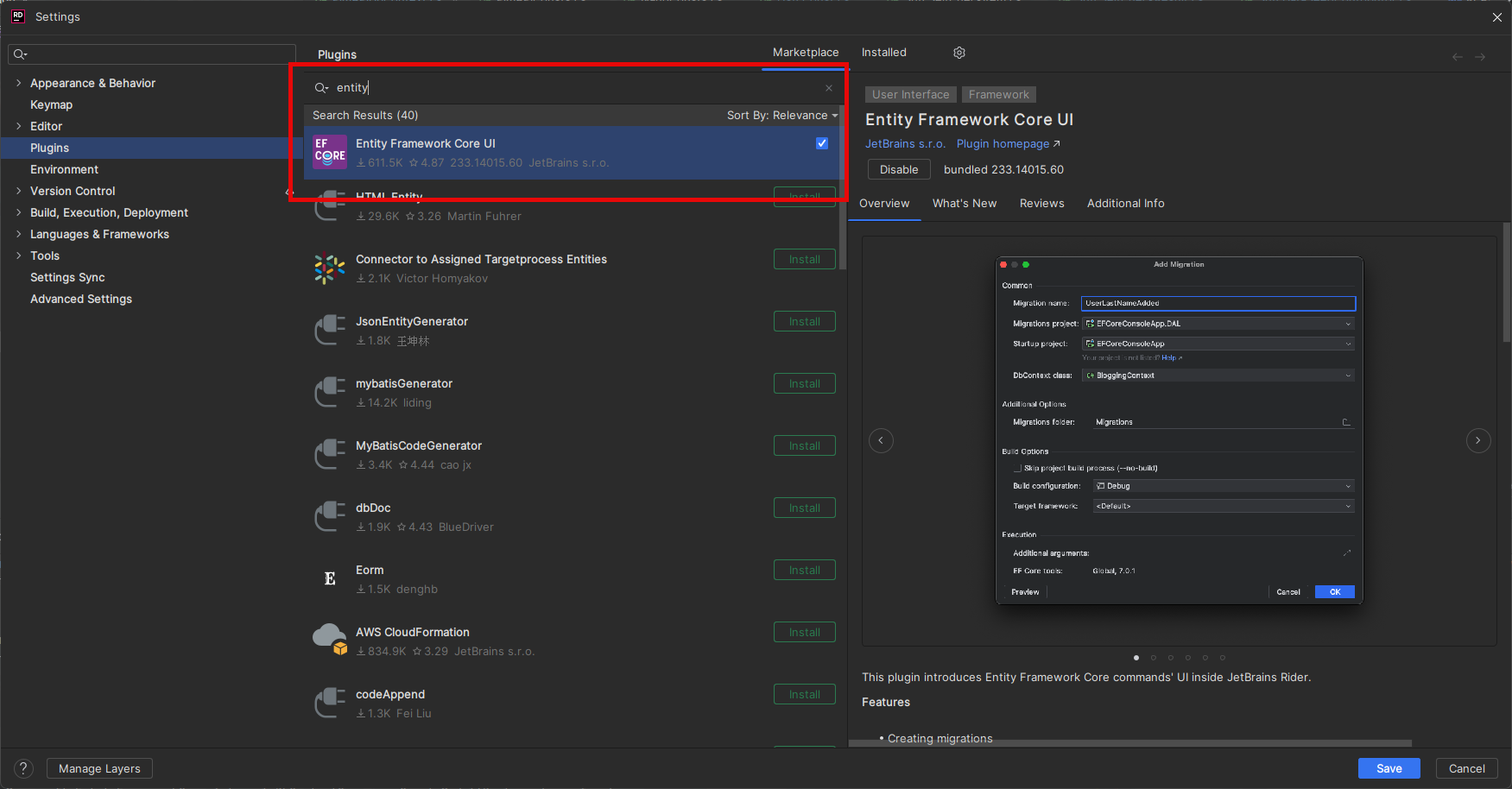Show previous screenshot in the carousel
Screen dimensions: 1512x789
(881, 441)
